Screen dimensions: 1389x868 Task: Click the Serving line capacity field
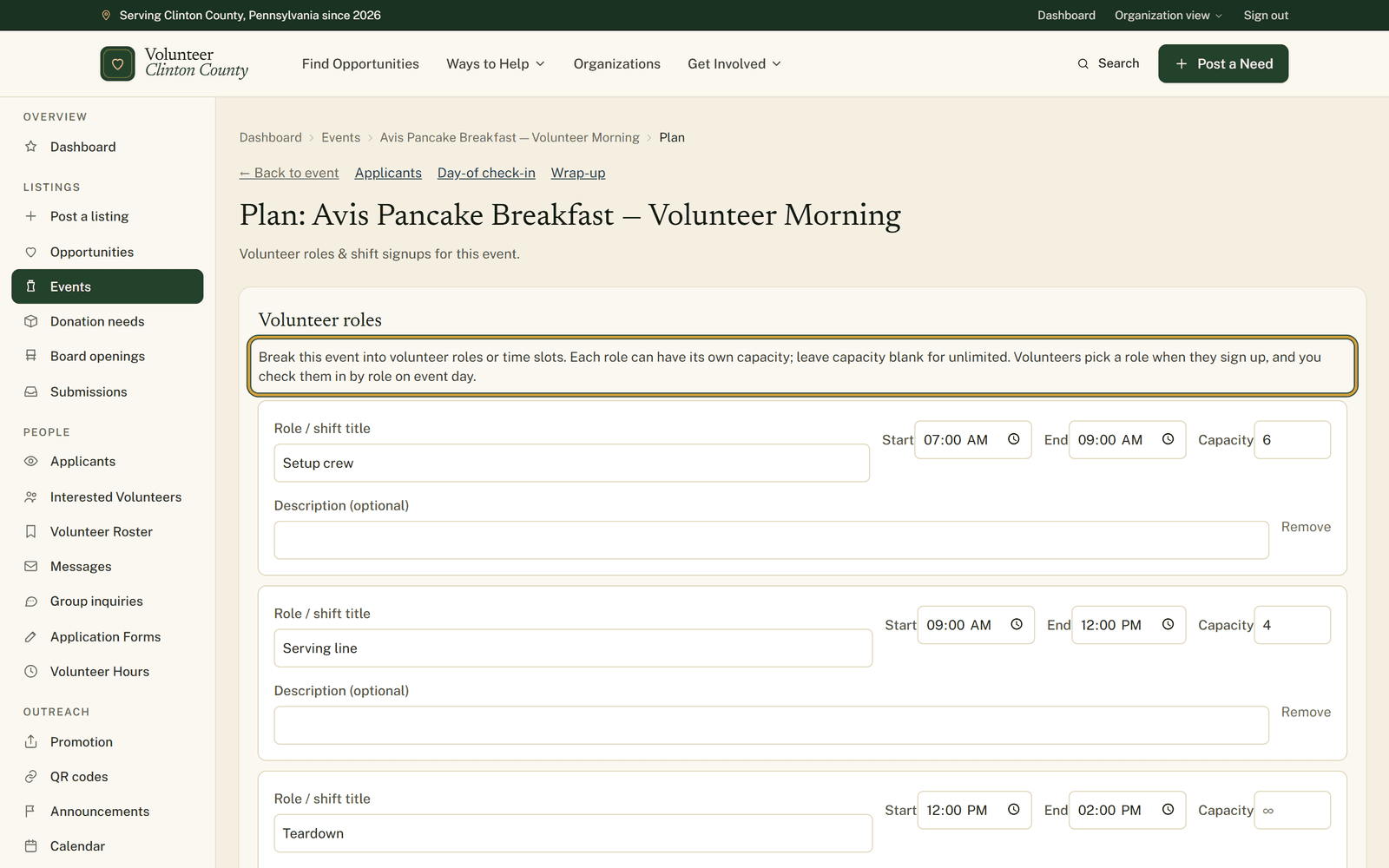tap(1292, 625)
